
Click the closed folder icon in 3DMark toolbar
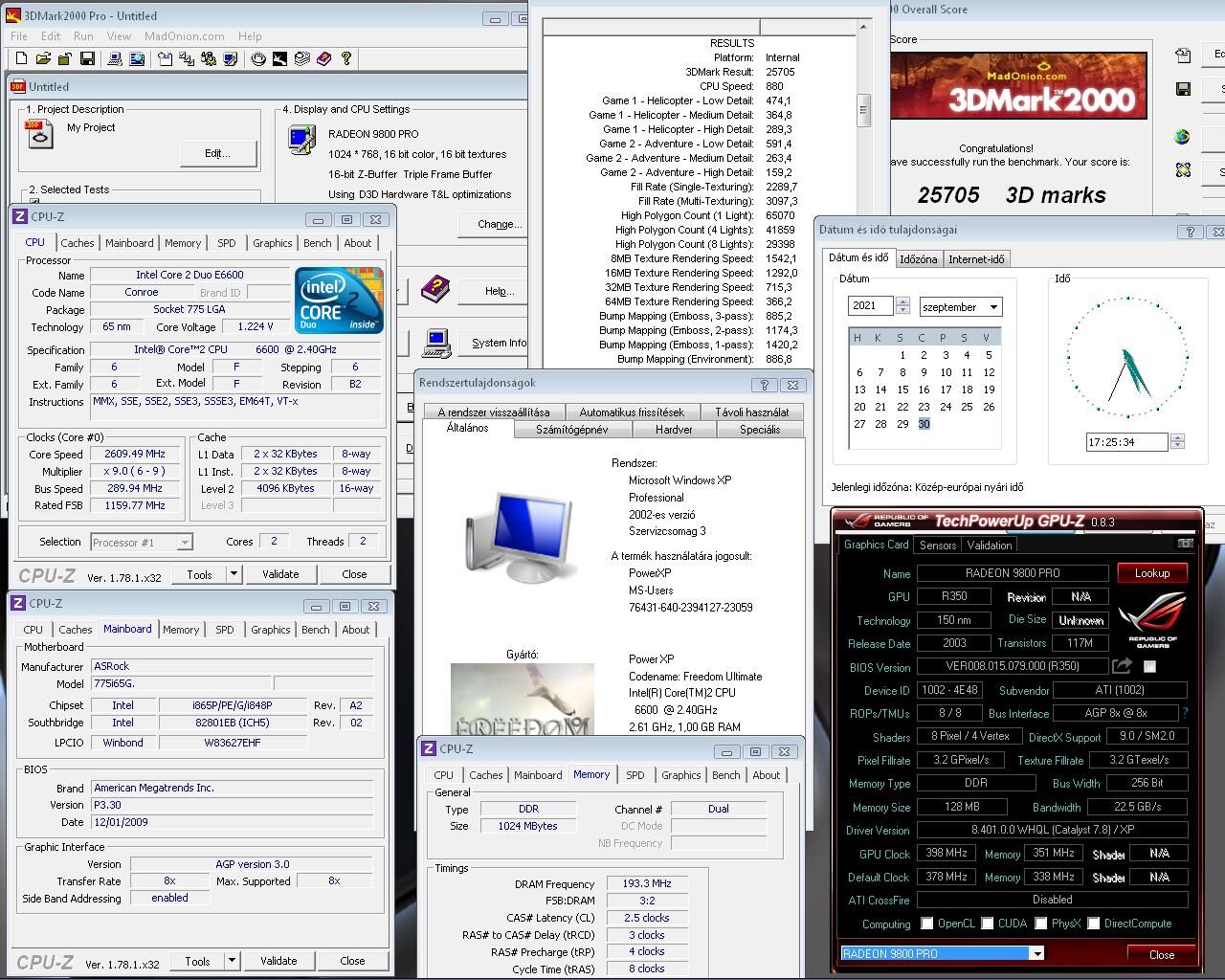click(65, 58)
